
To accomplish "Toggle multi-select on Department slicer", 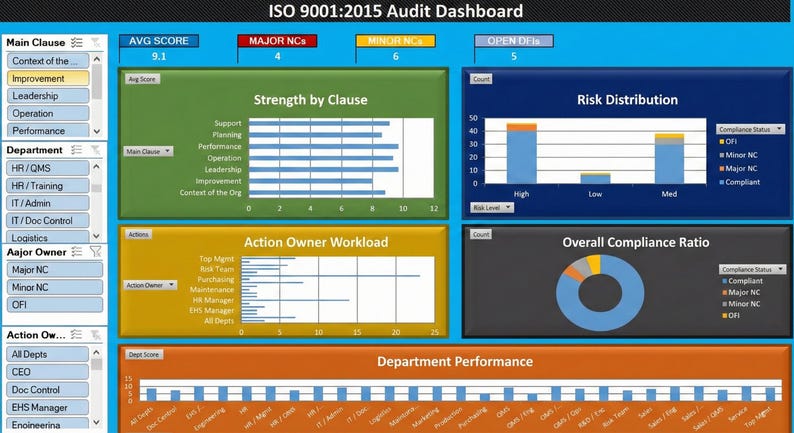I will (x=76, y=150).
